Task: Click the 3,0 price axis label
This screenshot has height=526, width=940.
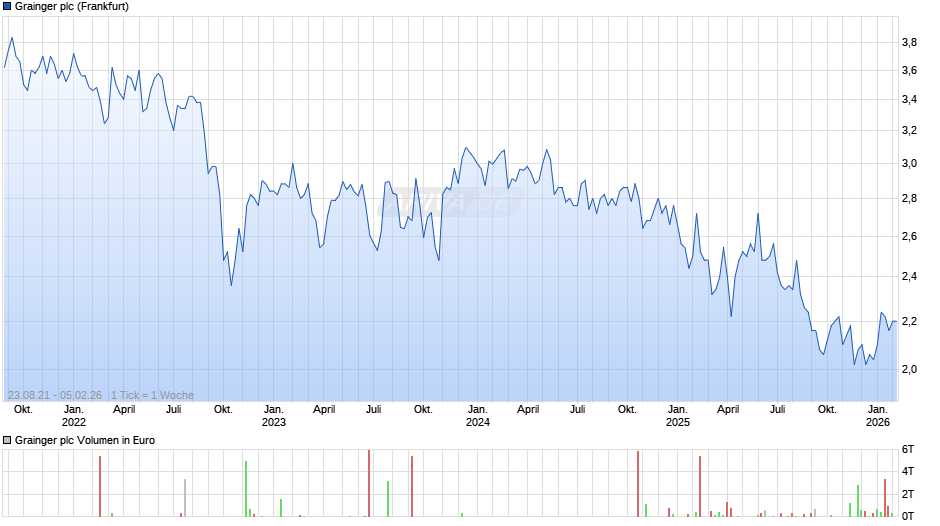Action: pos(909,164)
